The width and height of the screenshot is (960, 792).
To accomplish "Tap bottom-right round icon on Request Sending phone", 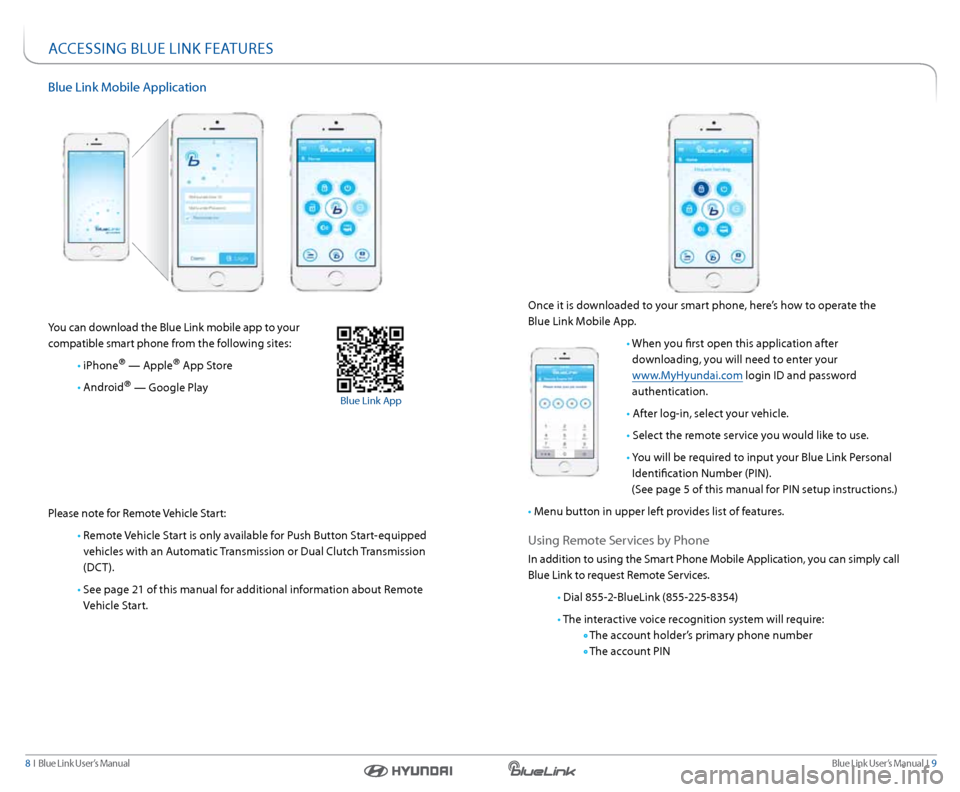I will (x=738, y=257).
